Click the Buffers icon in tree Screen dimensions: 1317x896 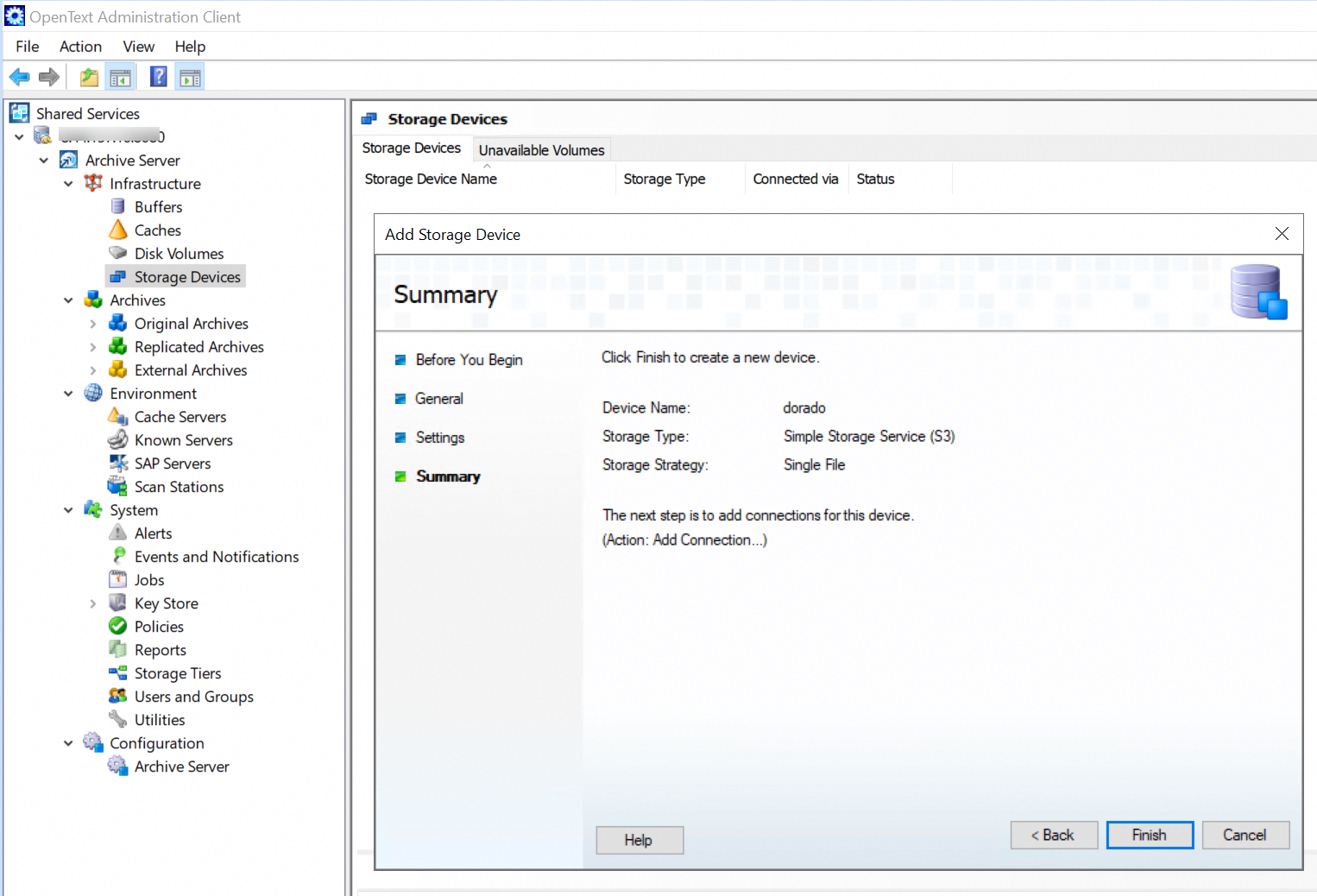[x=118, y=206]
